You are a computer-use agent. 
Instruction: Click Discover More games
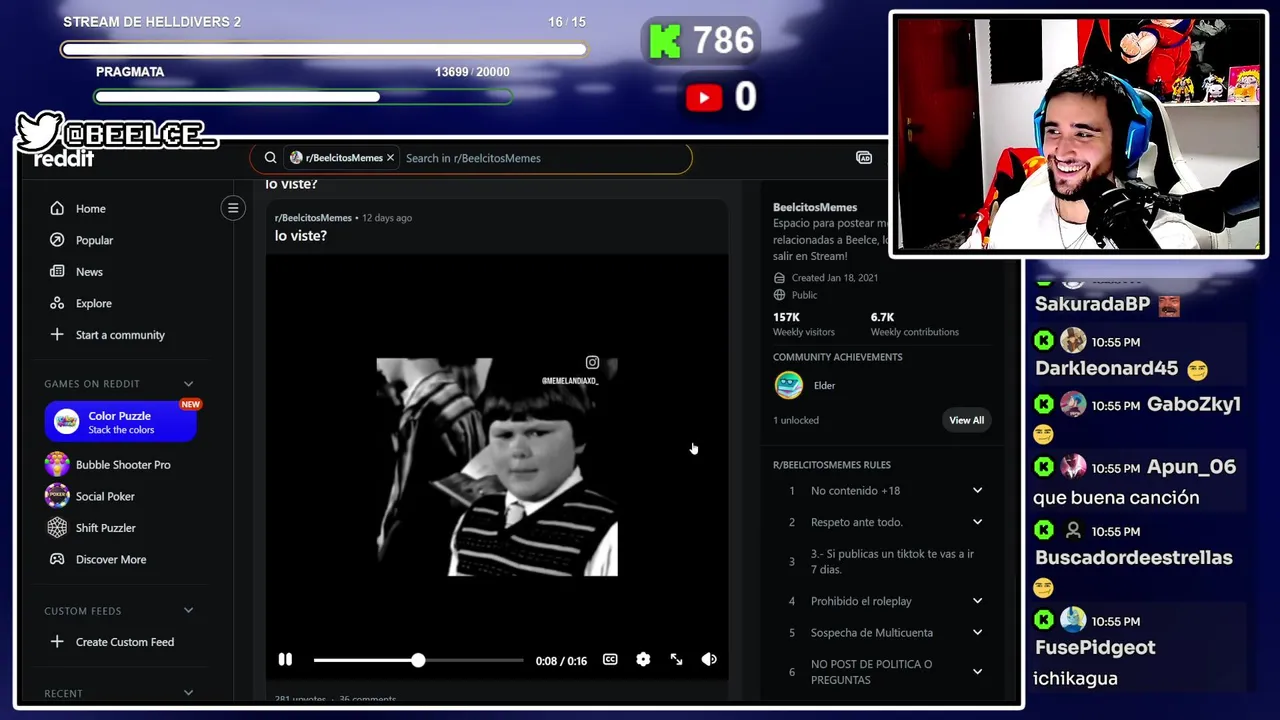pyautogui.click(x=110, y=560)
